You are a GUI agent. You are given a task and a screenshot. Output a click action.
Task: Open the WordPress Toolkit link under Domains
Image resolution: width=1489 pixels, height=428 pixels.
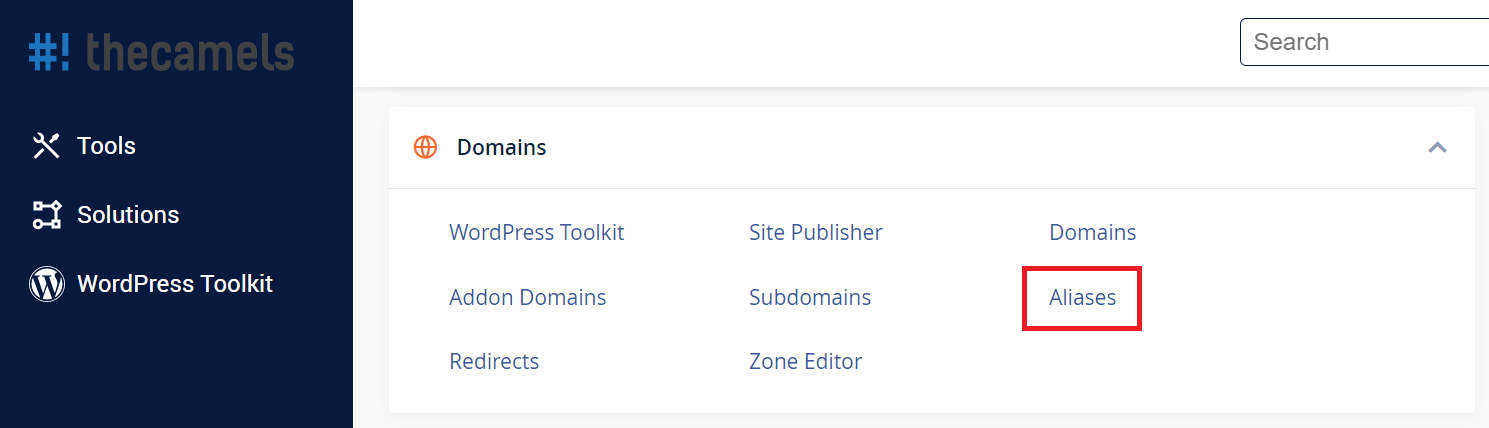[537, 233]
